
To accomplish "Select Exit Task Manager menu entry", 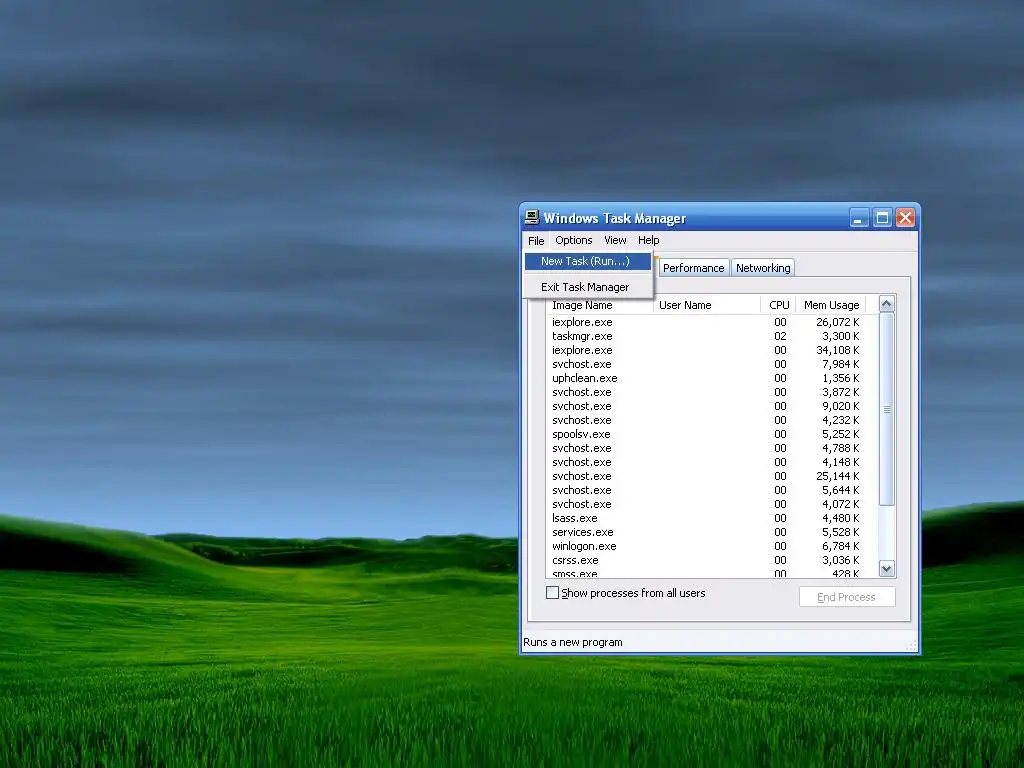I will (x=588, y=287).
